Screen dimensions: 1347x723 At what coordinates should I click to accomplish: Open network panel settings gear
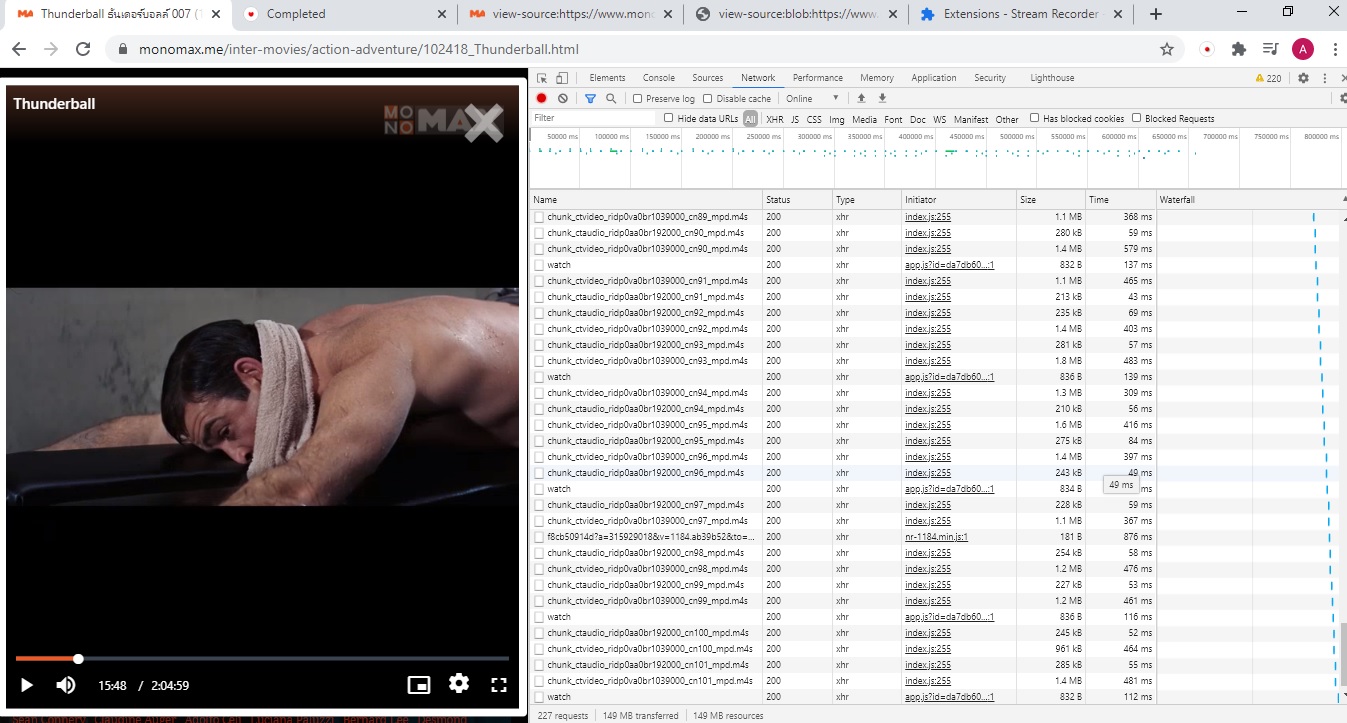pos(1343,98)
